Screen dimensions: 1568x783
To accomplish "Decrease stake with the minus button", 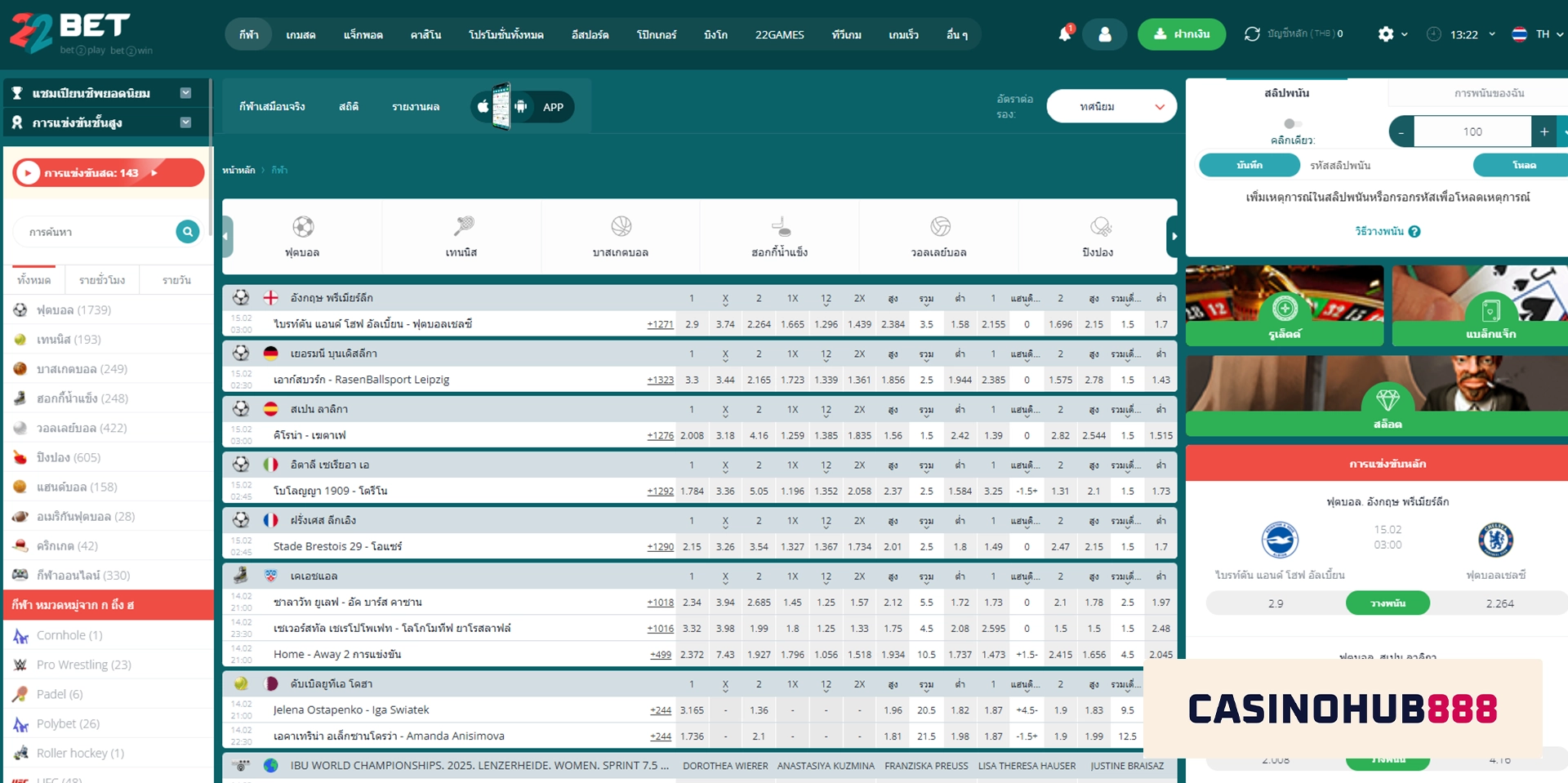I will [x=1401, y=131].
